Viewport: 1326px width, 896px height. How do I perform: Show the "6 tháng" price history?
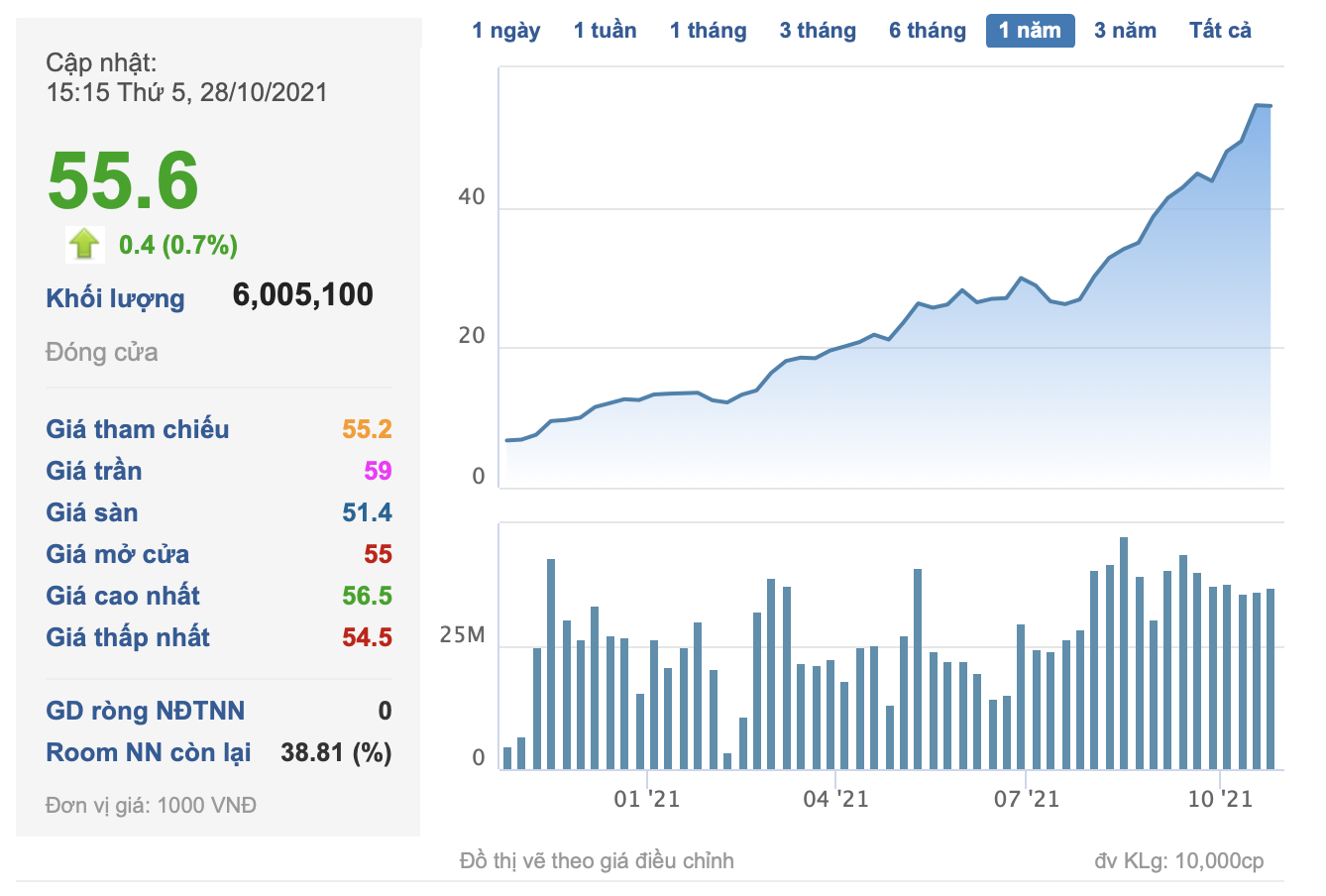927,31
